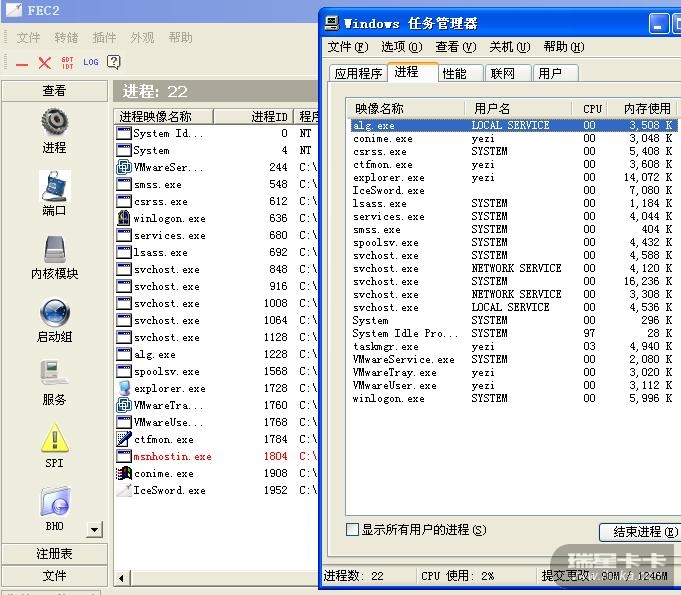Select svchost.exe with PID 1064 in FEC2

[x=216, y=320]
